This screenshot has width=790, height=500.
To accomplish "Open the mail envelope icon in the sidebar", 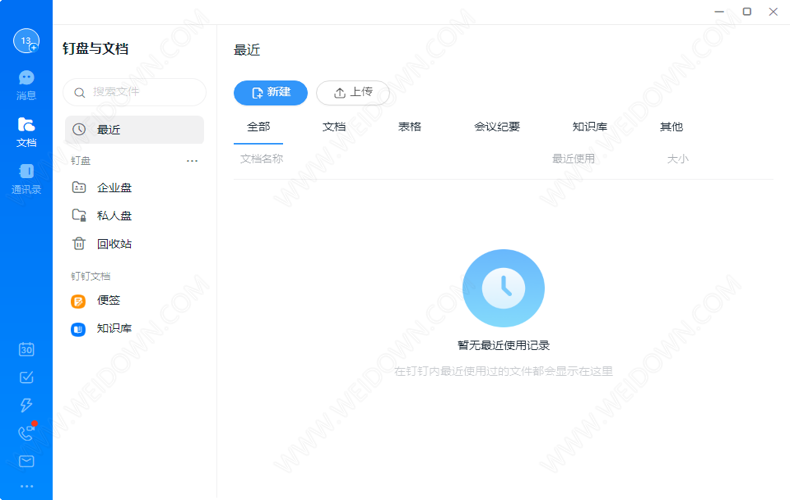I will 26,461.
